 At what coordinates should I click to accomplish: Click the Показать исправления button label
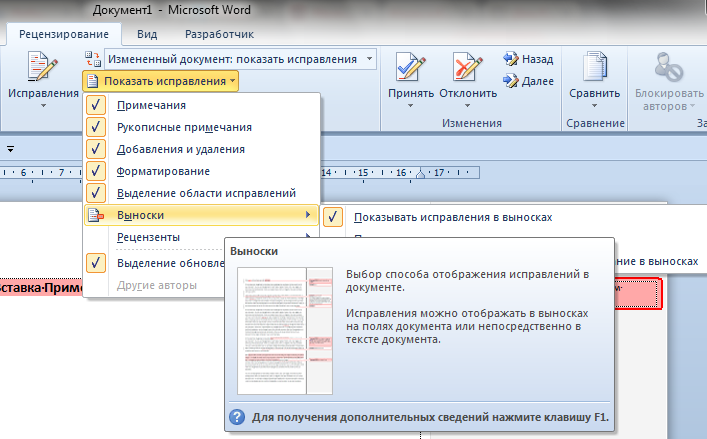click(x=165, y=82)
